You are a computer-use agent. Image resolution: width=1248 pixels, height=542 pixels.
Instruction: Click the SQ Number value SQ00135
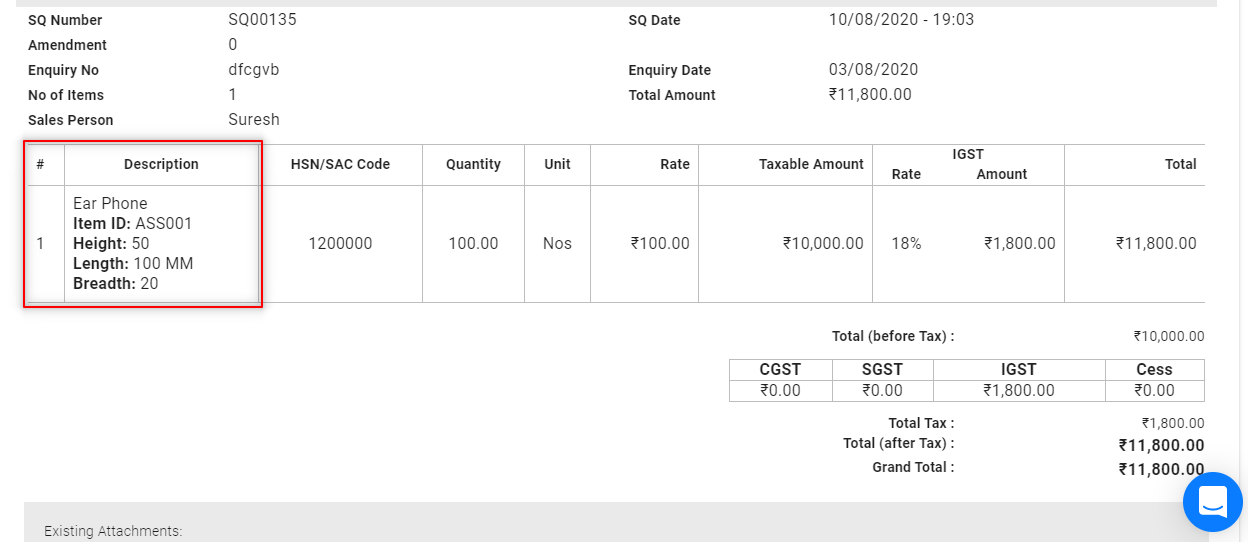(x=262, y=20)
